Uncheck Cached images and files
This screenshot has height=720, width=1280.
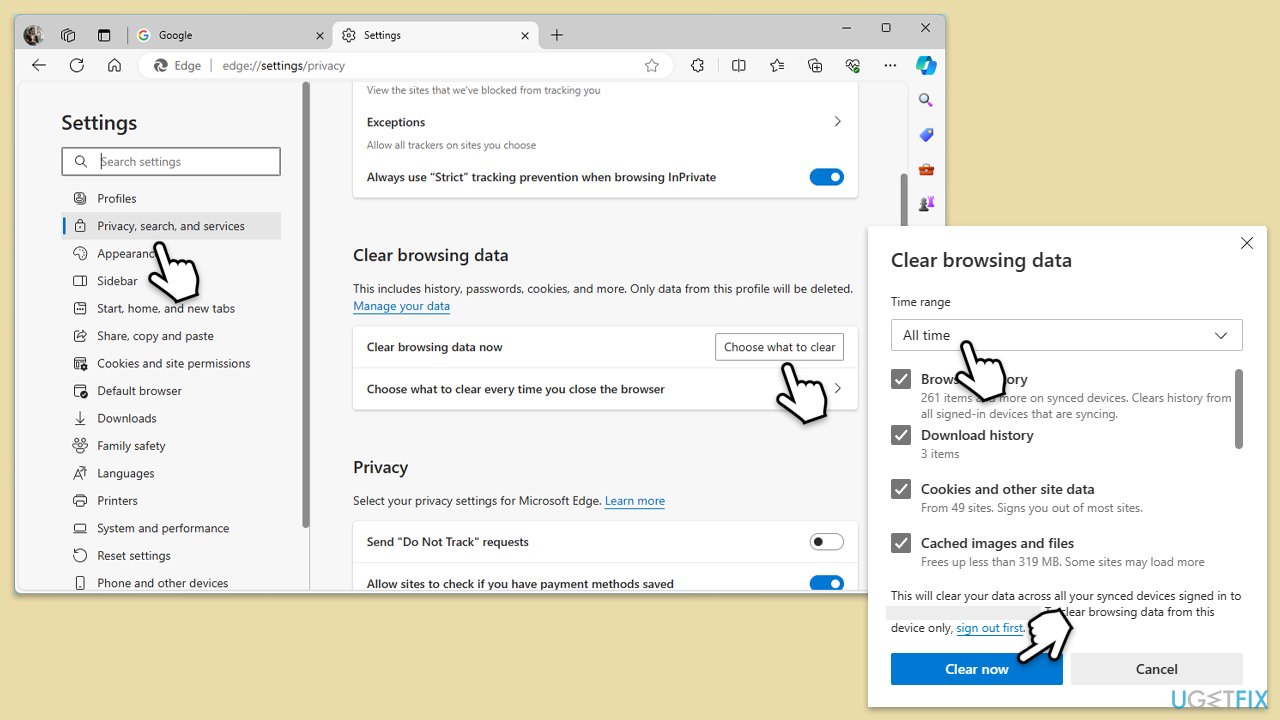point(901,543)
